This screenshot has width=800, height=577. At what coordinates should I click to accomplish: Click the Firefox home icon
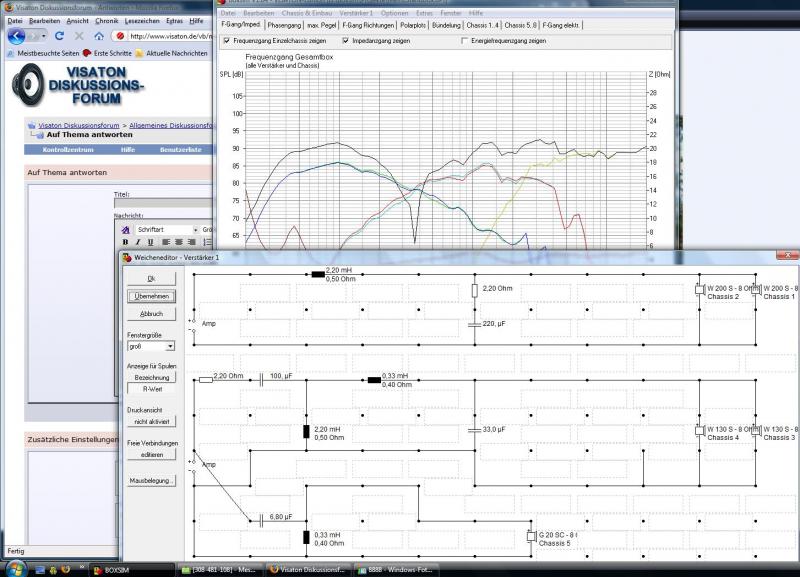pyautogui.click(x=98, y=36)
